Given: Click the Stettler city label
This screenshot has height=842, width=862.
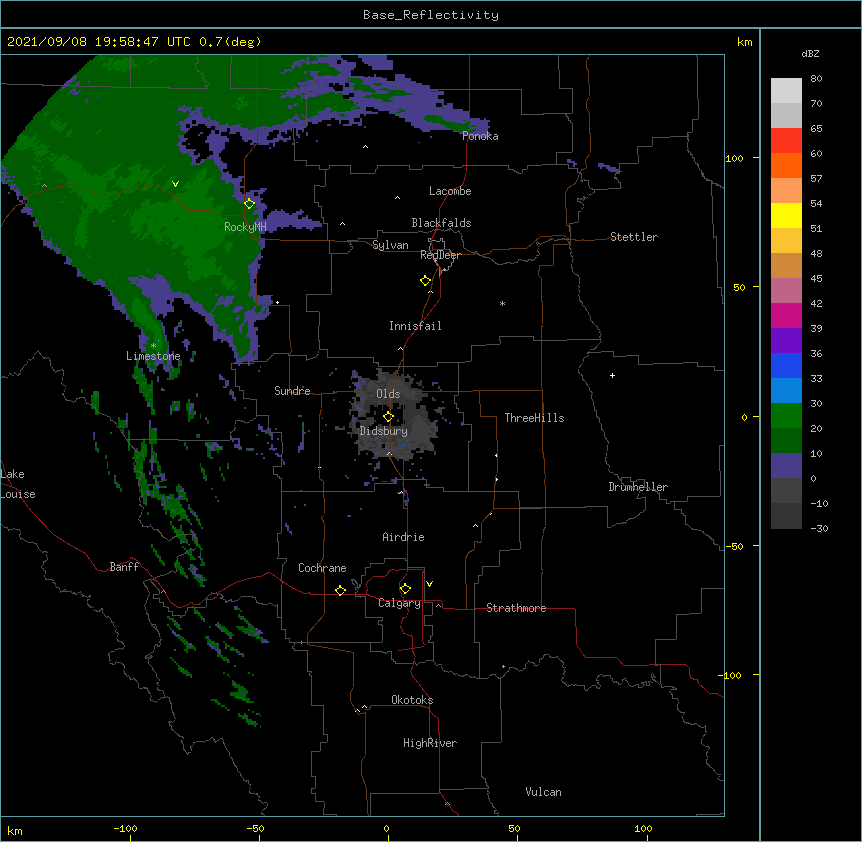Looking at the screenshot, I should [634, 237].
